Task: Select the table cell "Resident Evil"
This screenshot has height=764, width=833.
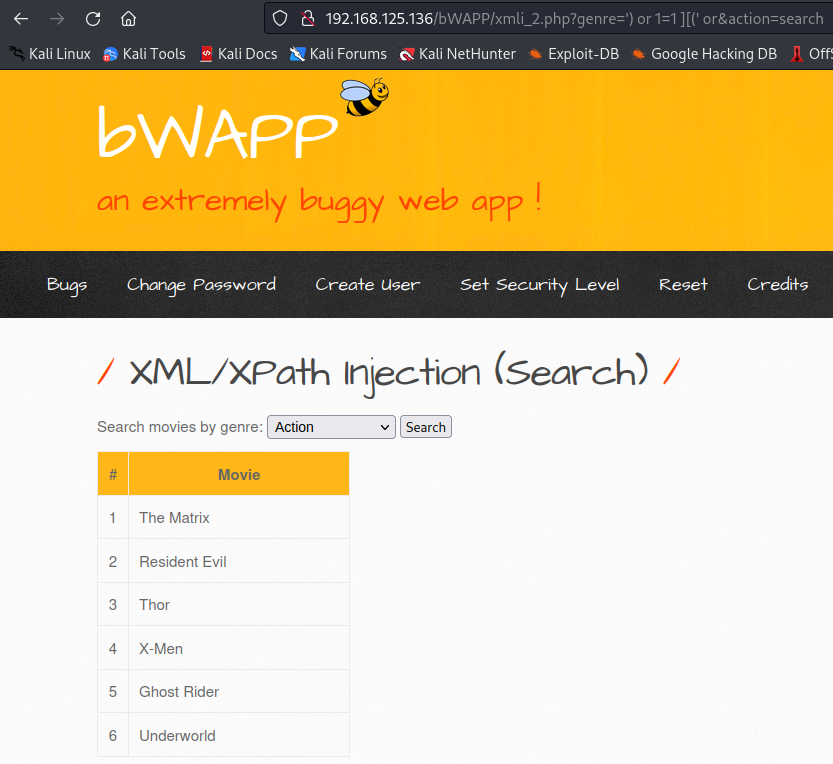Action: coord(239,561)
